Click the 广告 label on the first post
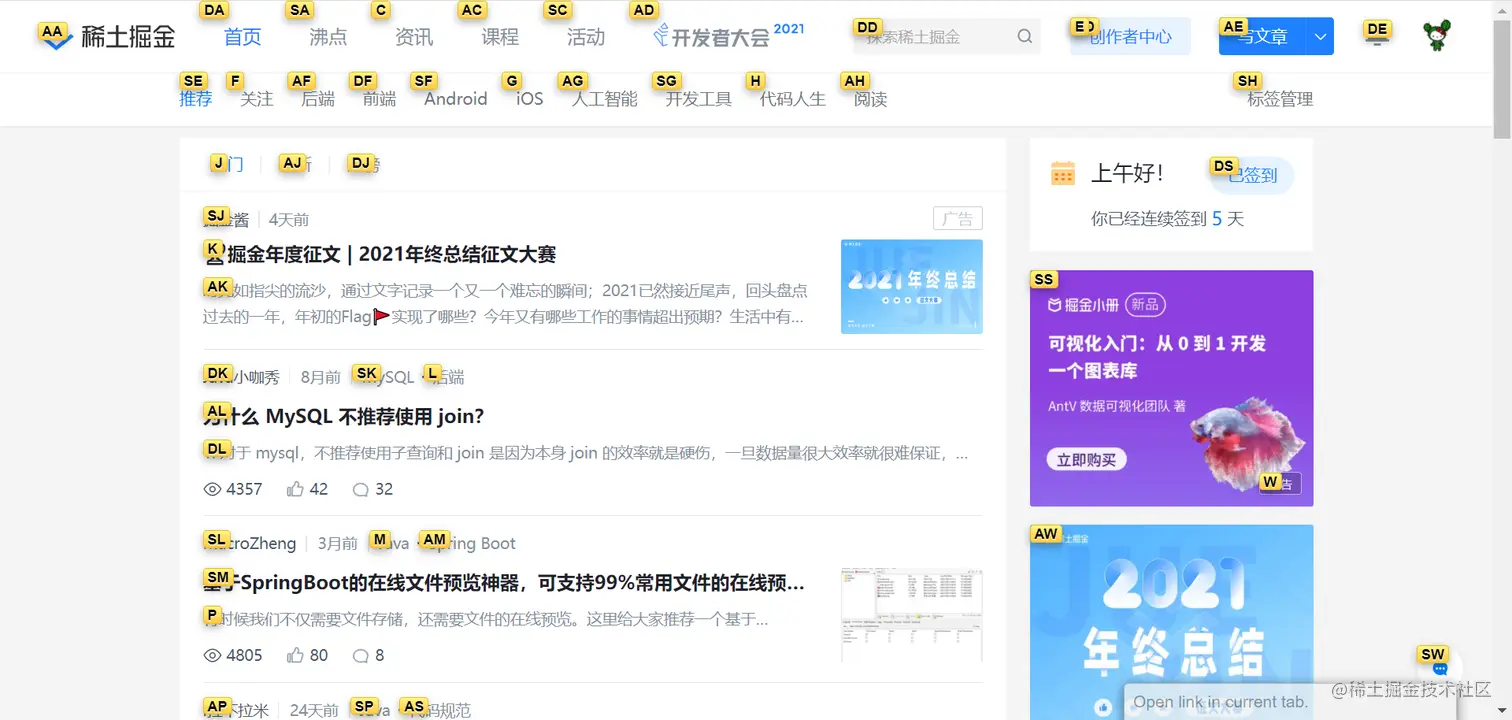This screenshot has height=720, width=1512. coord(958,219)
